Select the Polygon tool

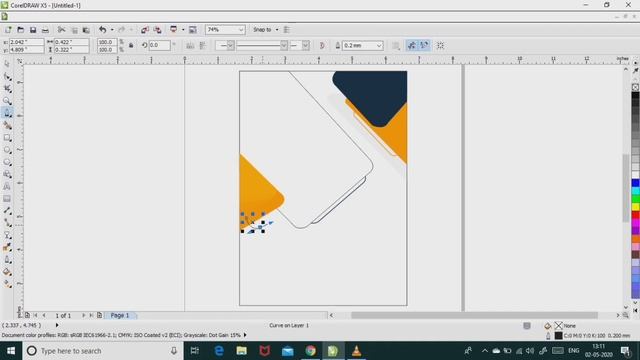[7, 162]
